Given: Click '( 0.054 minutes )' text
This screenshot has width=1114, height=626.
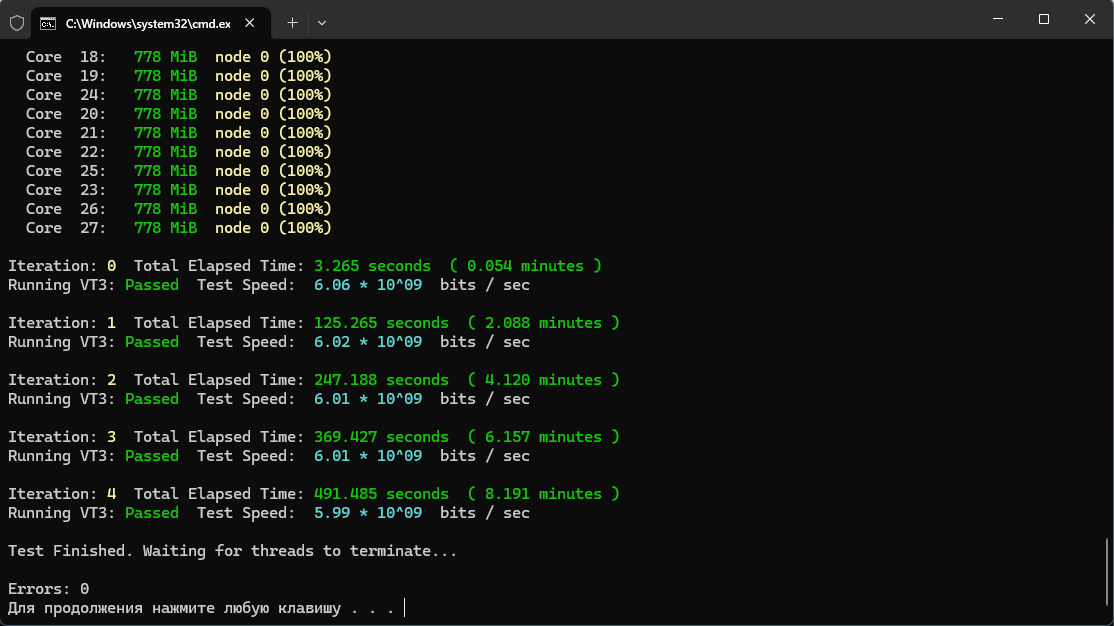Looking at the screenshot, I should coord(526,266).
